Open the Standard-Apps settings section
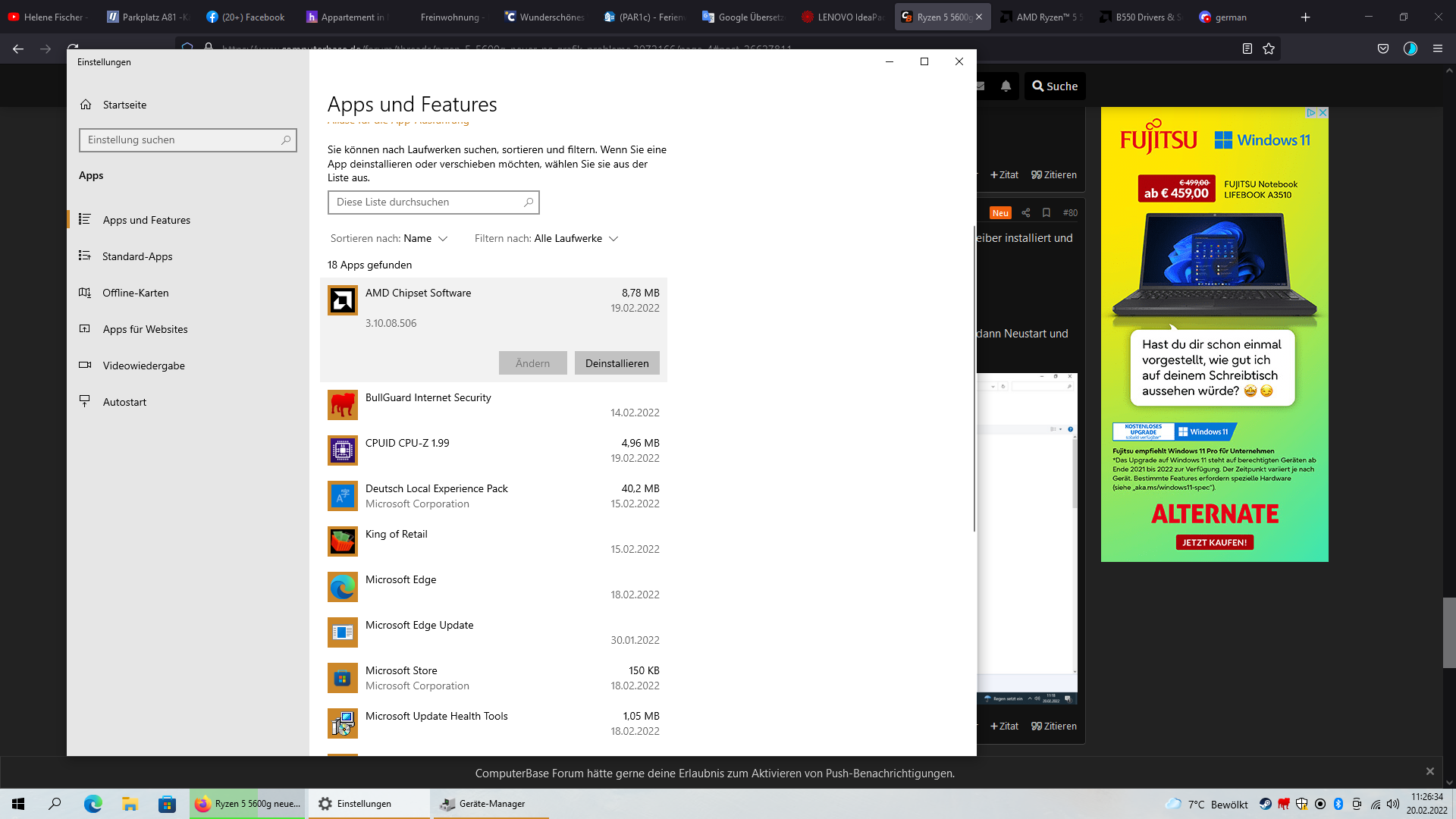 pyautogui.click(x=137, y=256)
